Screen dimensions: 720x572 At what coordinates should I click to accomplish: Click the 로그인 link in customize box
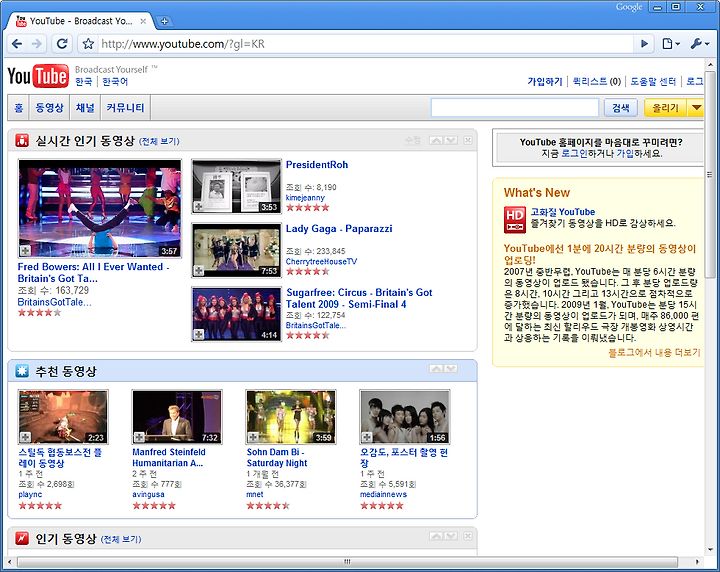pyautogui.click(x=574, y=153)
